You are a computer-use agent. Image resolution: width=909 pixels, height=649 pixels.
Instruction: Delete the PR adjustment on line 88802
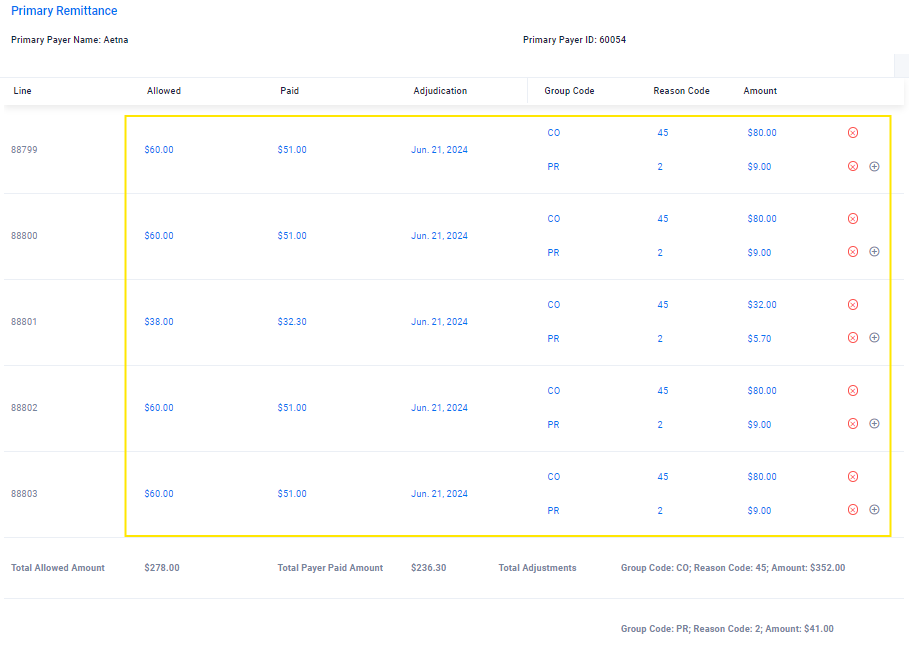[x=853, y=424]
